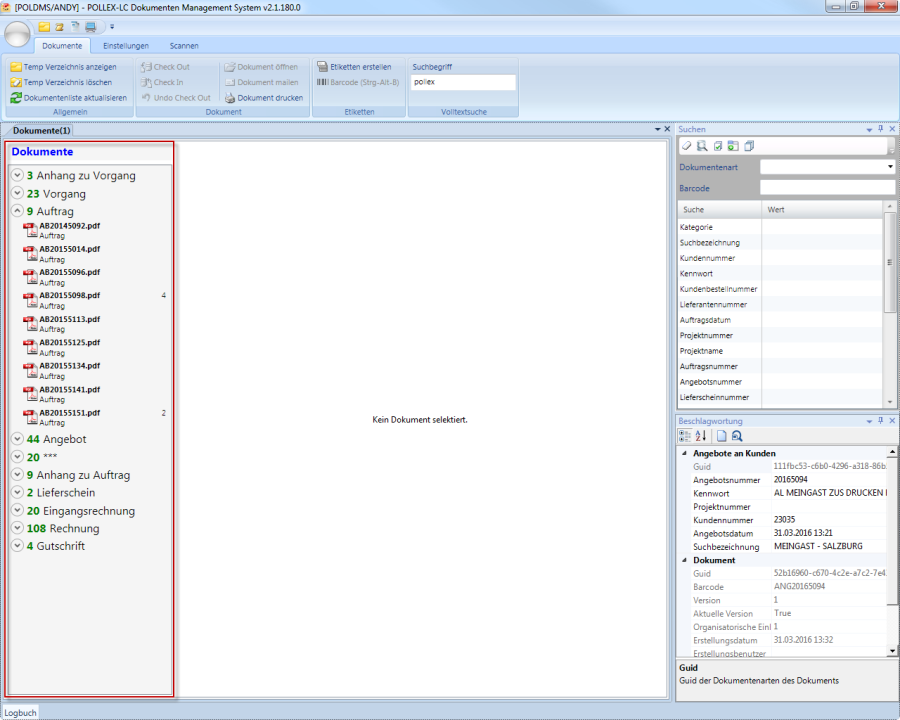Click the Suchbegriff search text field
Viewport: 900px width, 720px height.
pyautogui.click(x=462, y=82)
